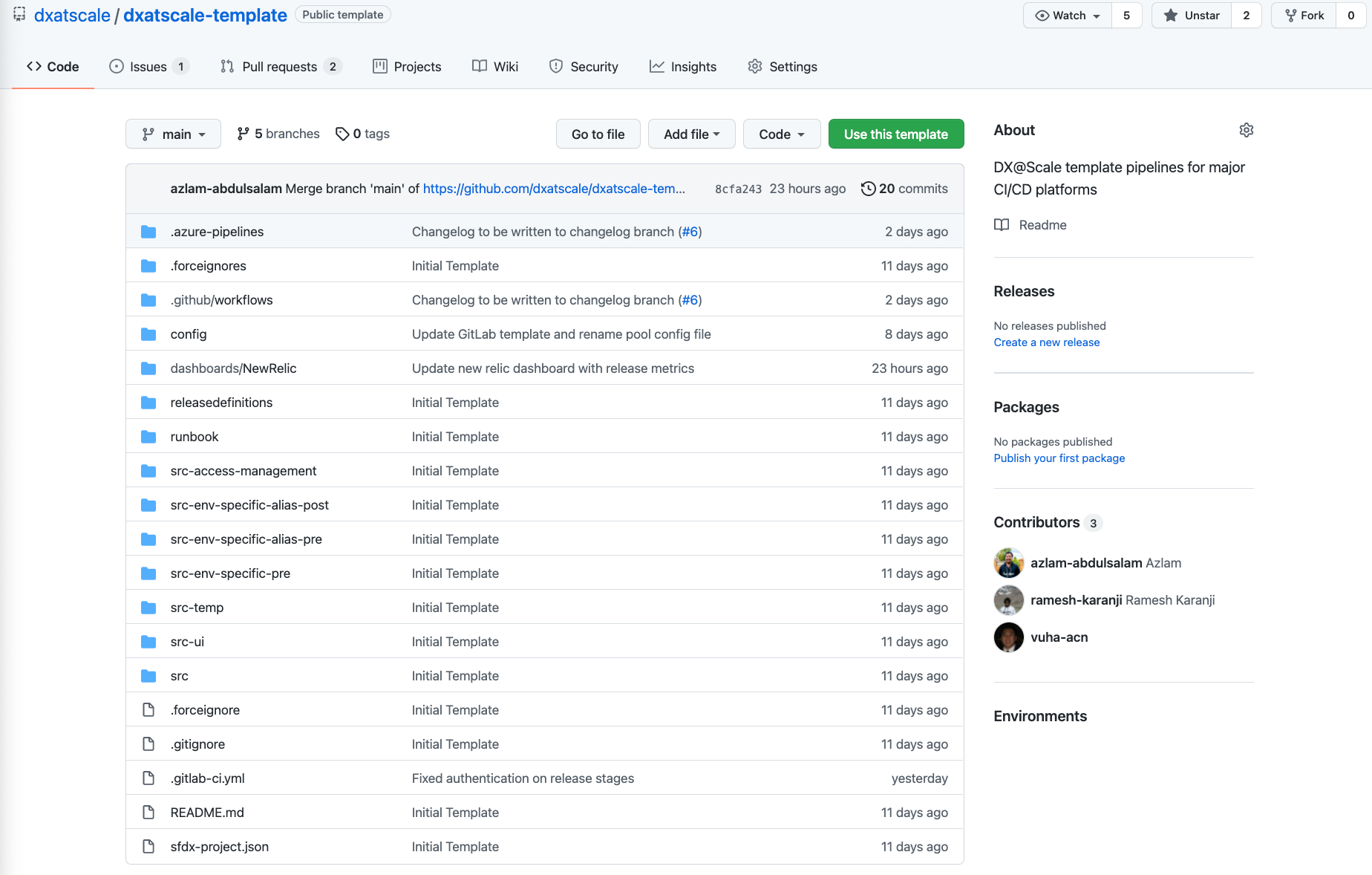
Task: Click Use this template button
Action: click(896, 134)
